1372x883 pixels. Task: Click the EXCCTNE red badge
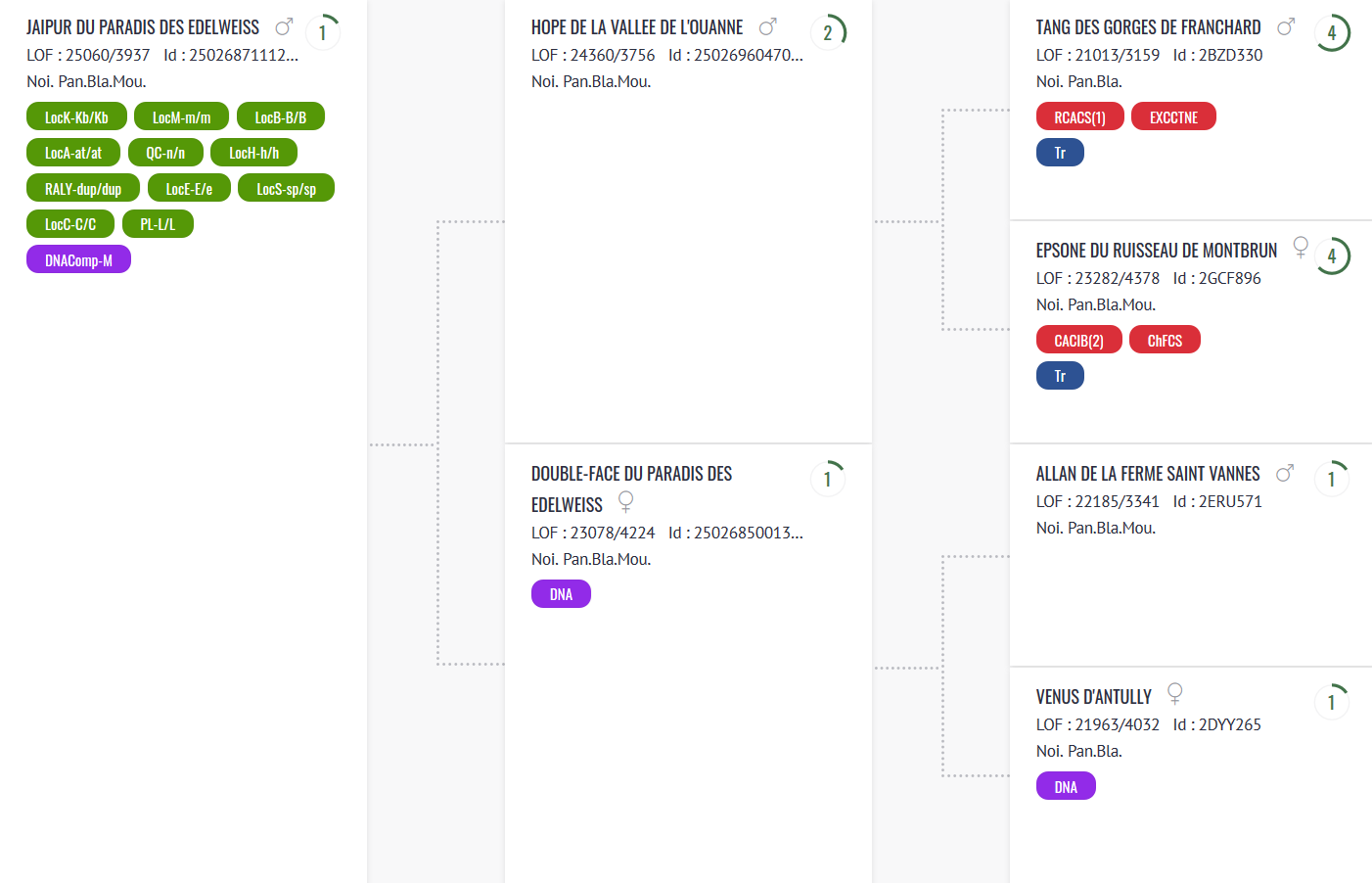[1173, 116]
